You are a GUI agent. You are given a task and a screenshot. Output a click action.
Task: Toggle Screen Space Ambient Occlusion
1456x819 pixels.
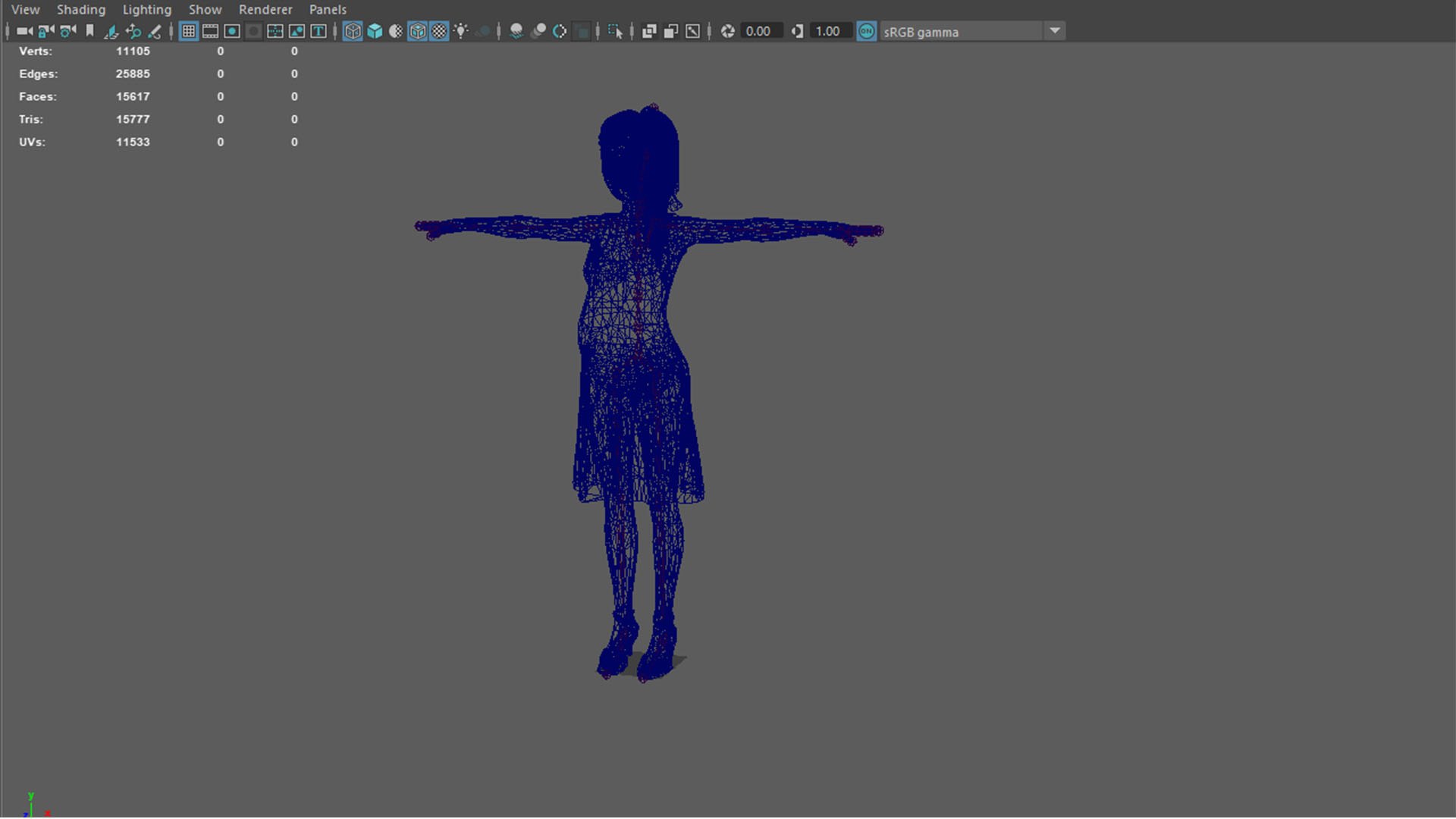tap(516, 31)
